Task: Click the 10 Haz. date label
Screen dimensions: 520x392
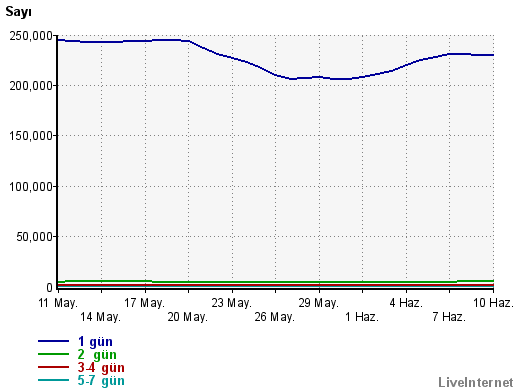Action: tap(493, 303)
